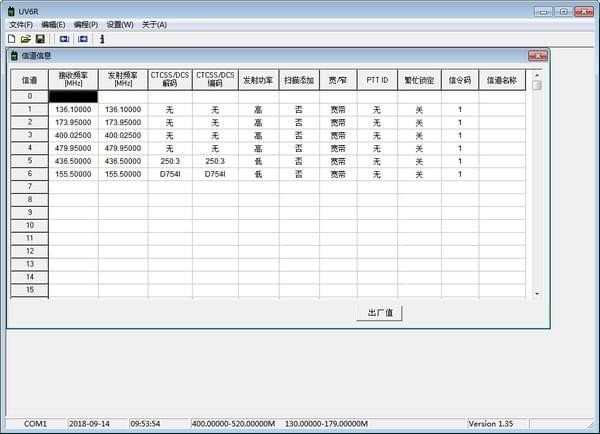Click receive frequency 479.95000 in row 4
Image resolution: width=600 pixels, height=434 pixels.
pos(73,148)
